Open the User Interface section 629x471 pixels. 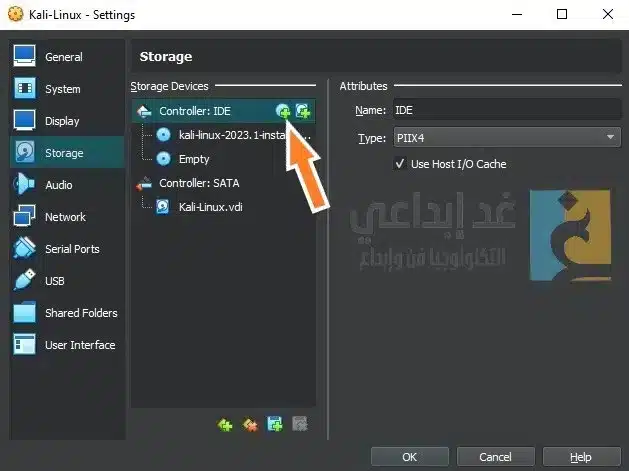click(67, 345)
